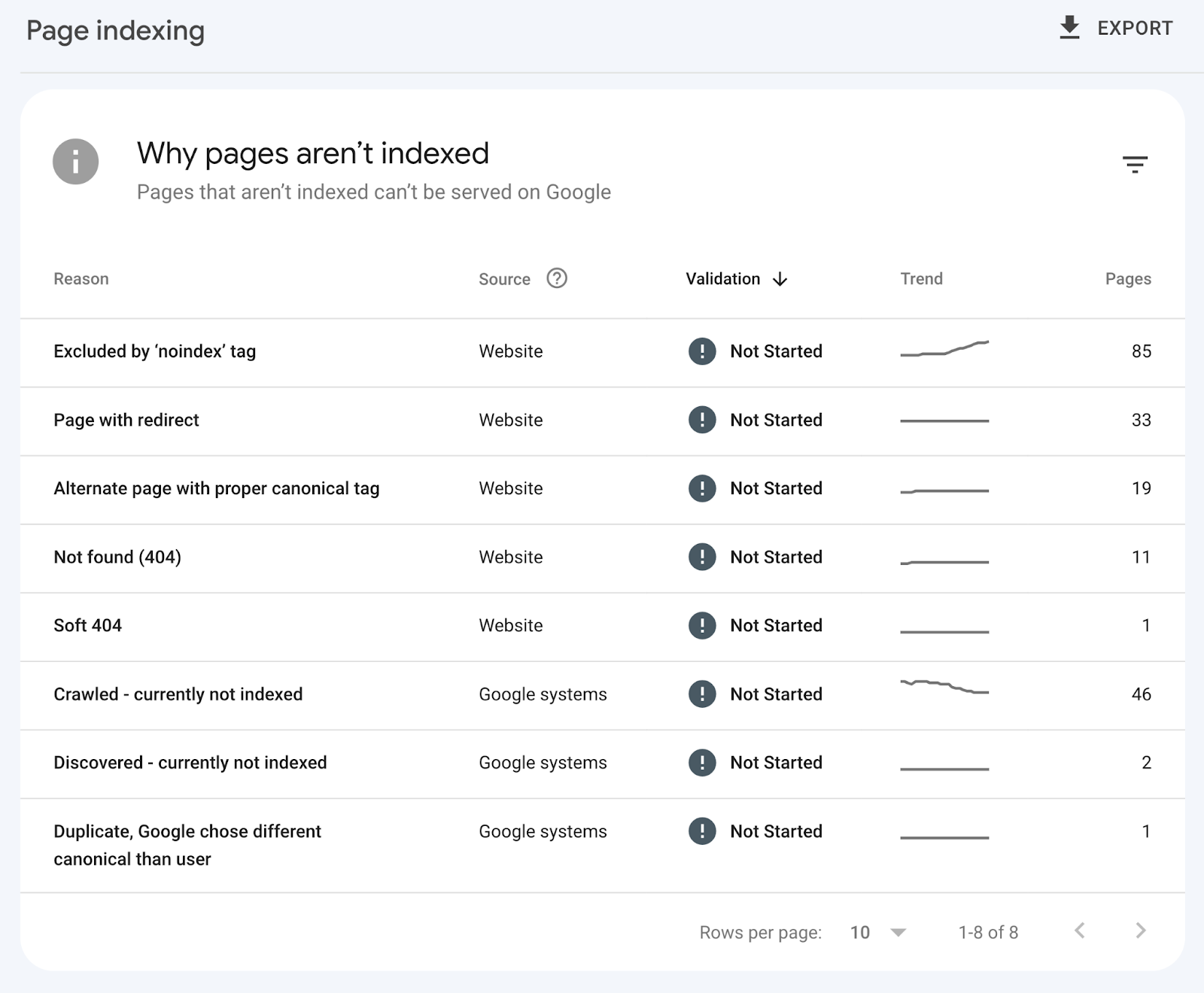The image size is (1204, 993).
Task: Select the Source column header
Action: [x=504, y=278]
